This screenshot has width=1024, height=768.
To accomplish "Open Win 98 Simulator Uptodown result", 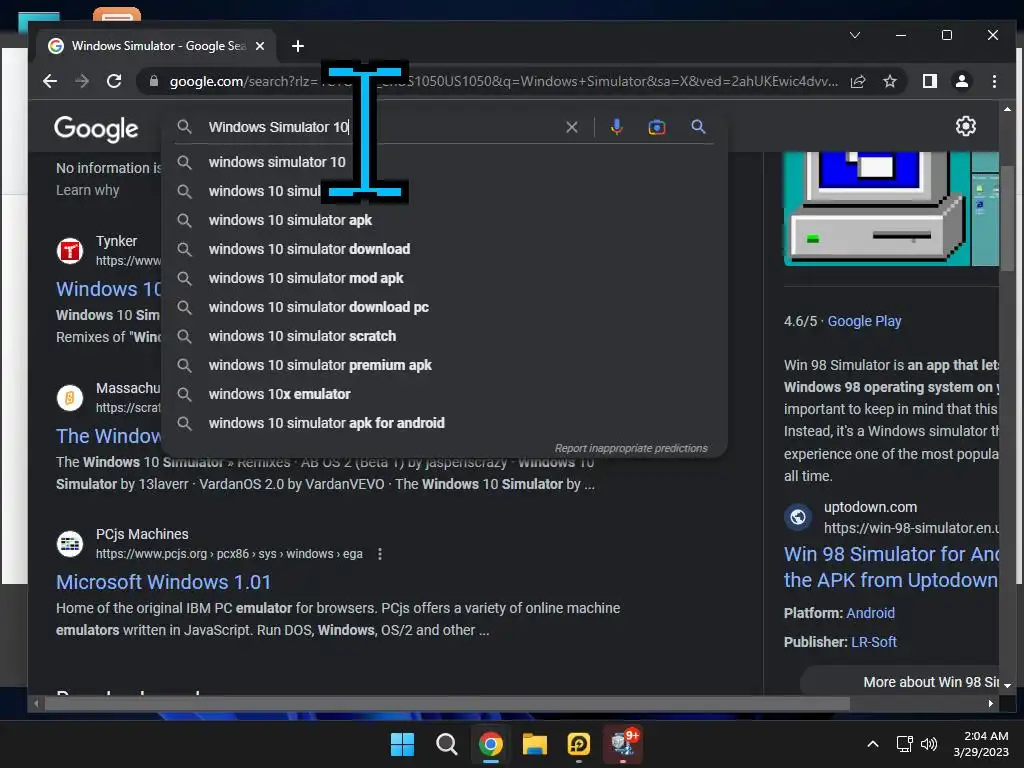I will pyautogui.click(x=891, y=567).
